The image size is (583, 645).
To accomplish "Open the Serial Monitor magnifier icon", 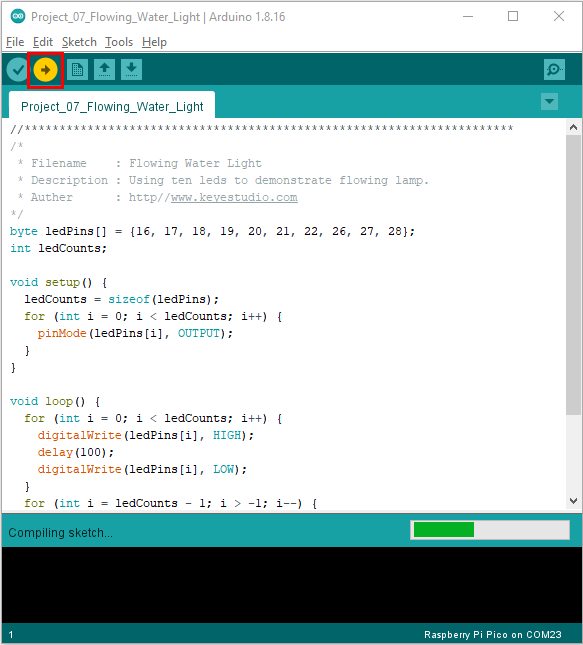I will click(x=554, y=70).
